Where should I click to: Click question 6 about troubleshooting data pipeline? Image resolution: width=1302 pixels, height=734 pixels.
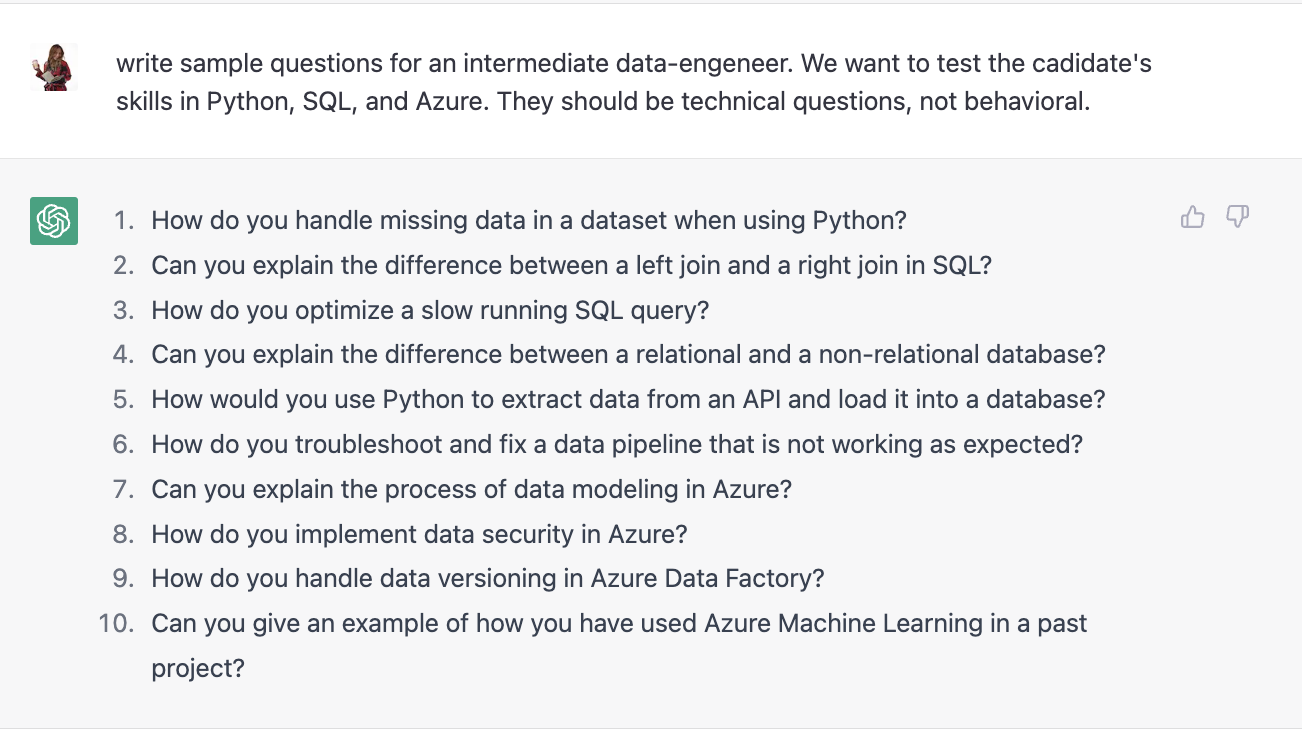(x=617, y=444)
